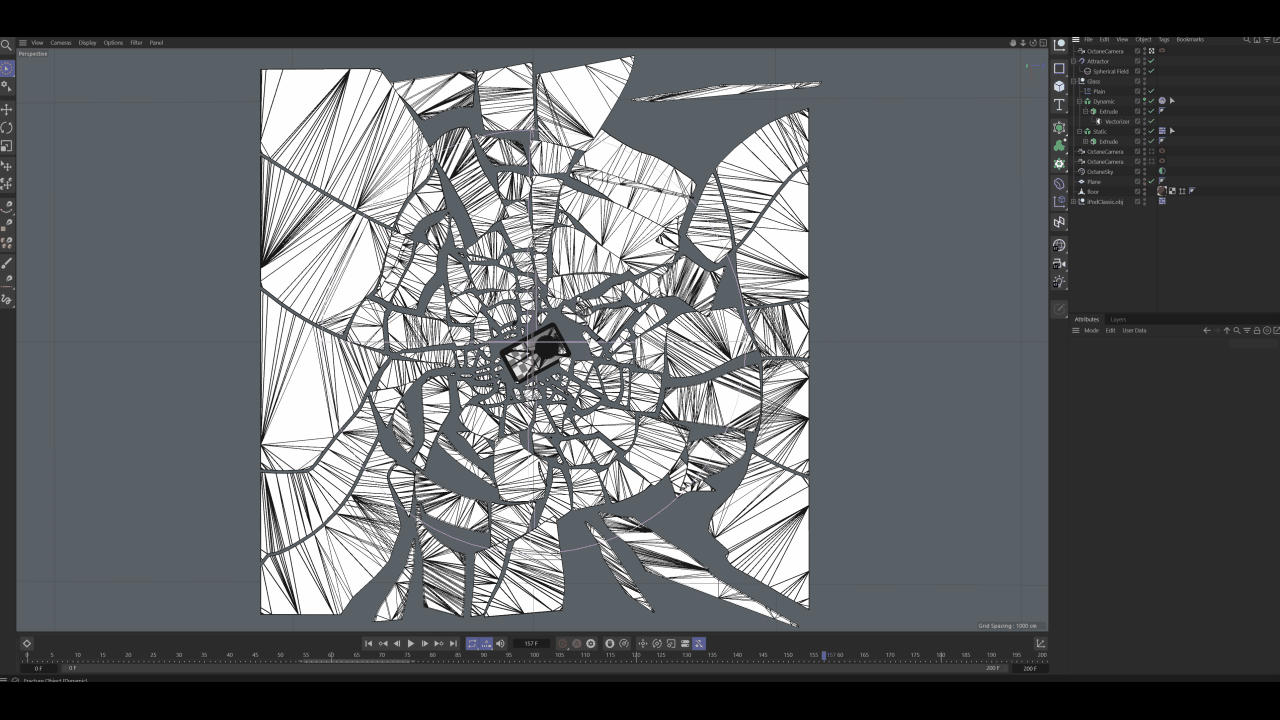Screen dimensions: 1280x720
Task: Click the viewport hamburger menu icon
Action: [x=22, y=43]
